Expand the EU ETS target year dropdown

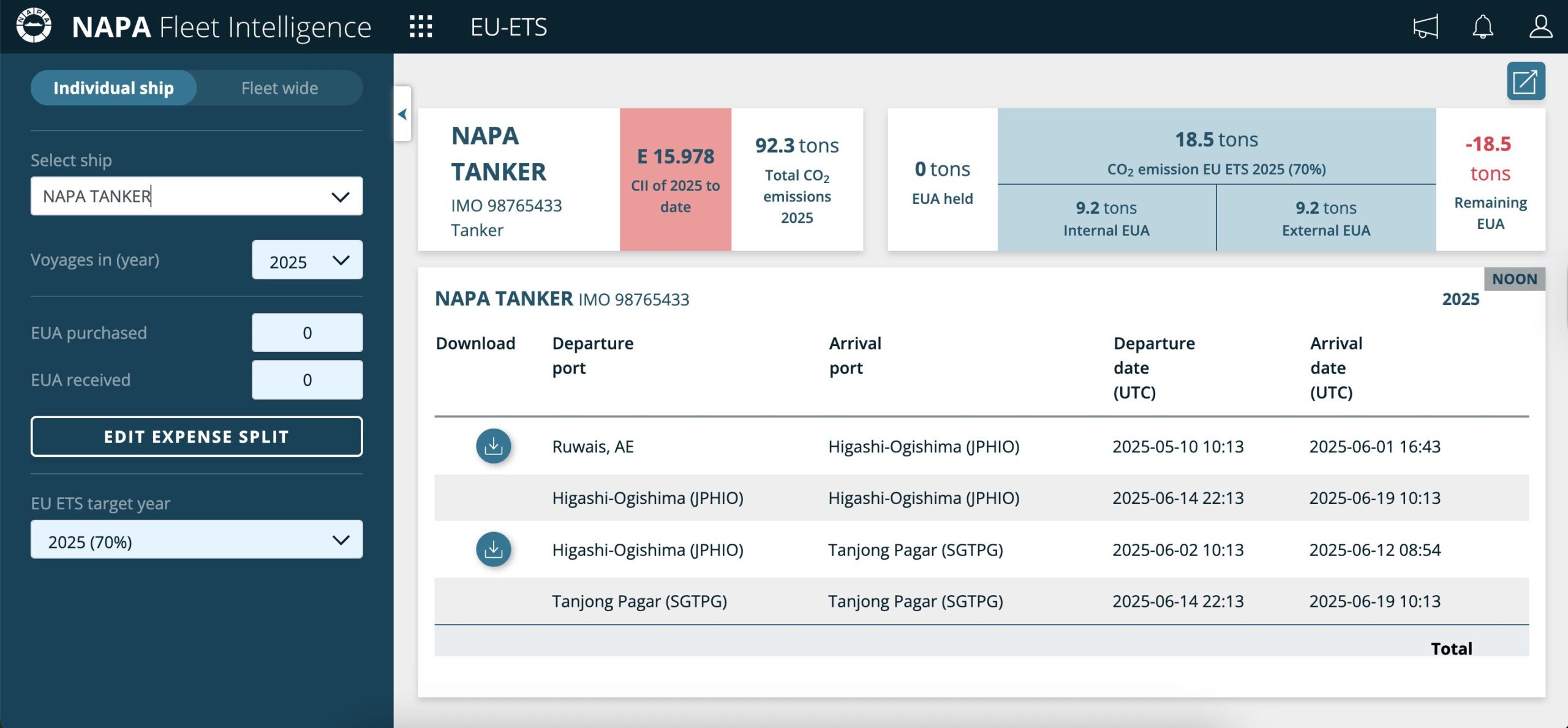point(197,539)
